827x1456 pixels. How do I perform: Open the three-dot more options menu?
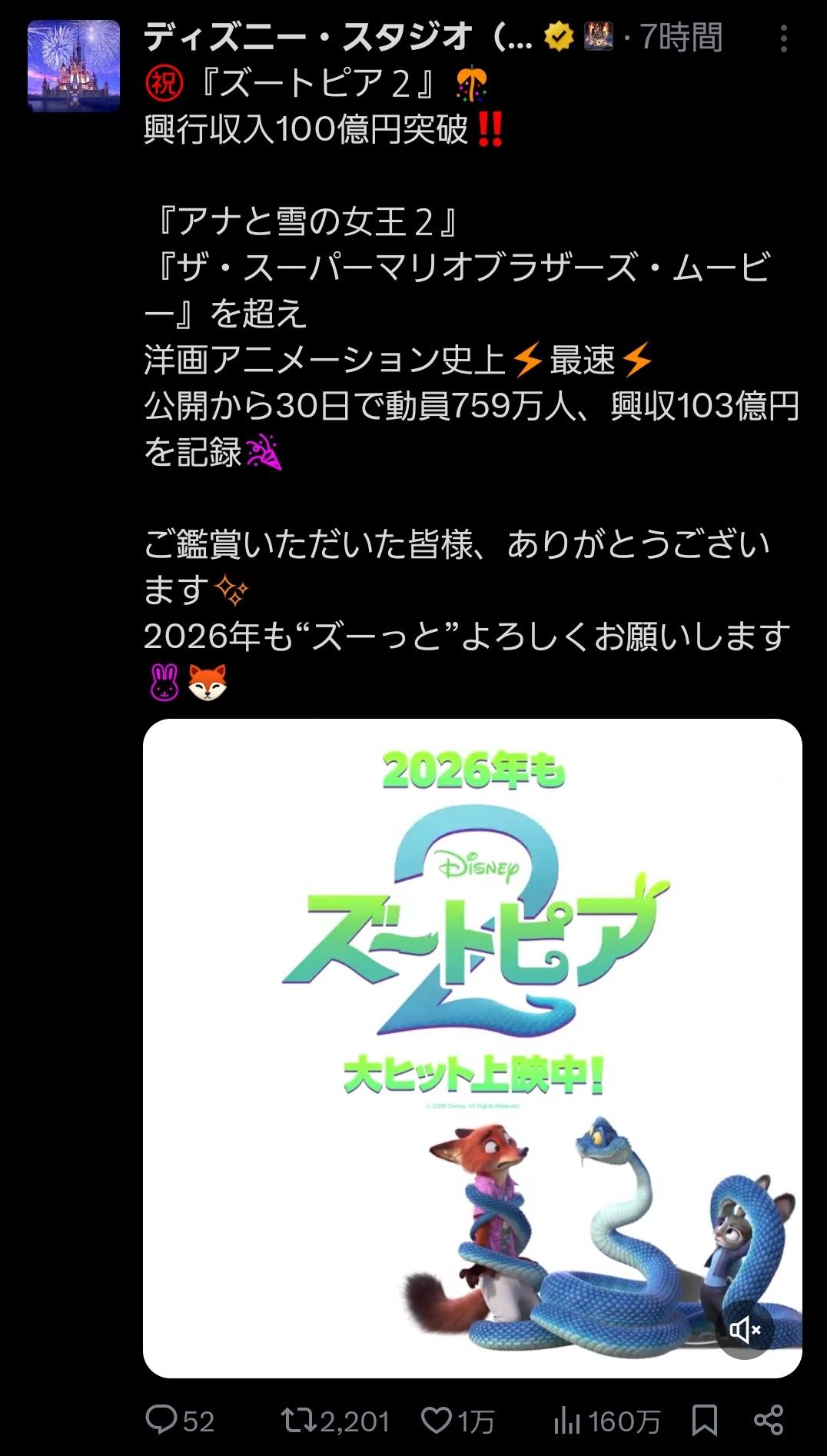(x=783, y=38)
